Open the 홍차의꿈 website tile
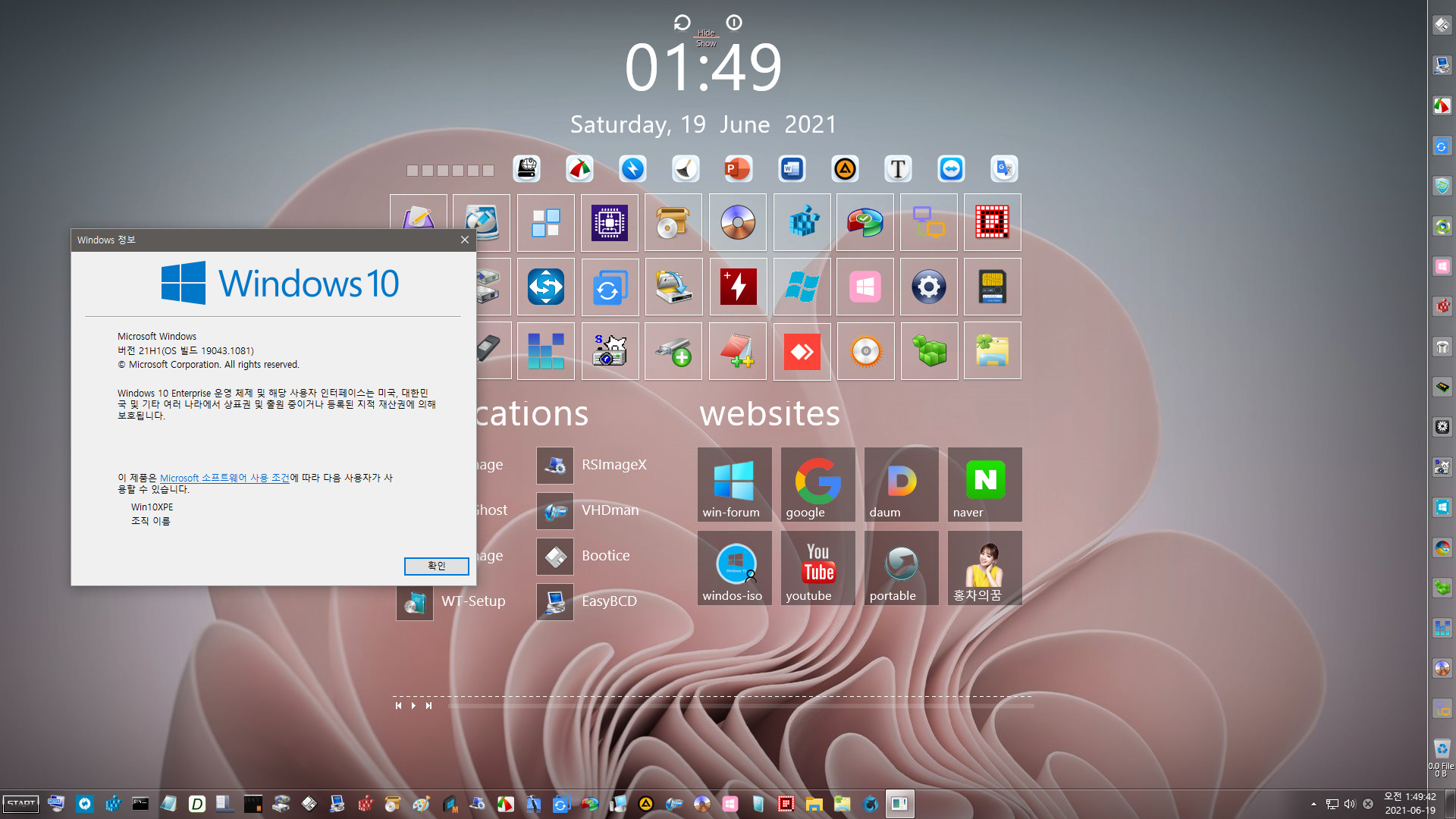 point(984,568)
